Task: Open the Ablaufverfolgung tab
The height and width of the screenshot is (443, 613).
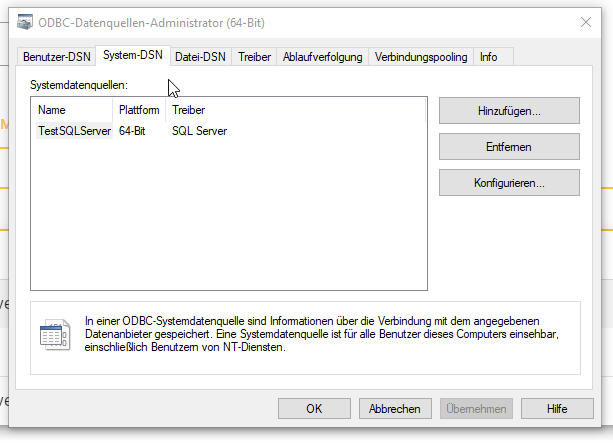Action: pyautogui.click(x=322, y=57)
